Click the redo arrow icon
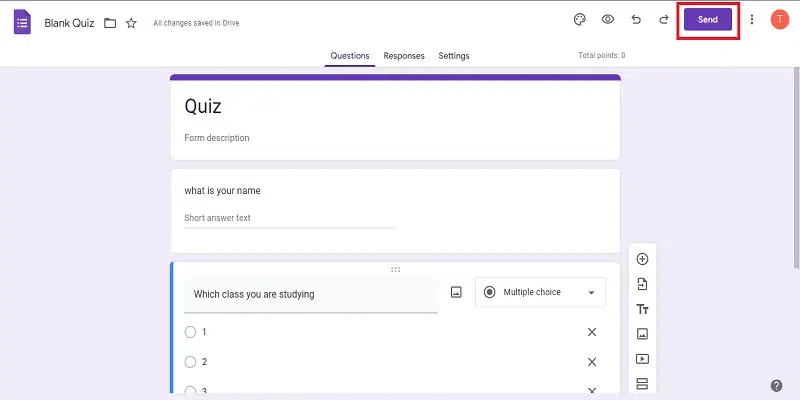Viewport: 800px width, 400px height. [x=663, y=20]
